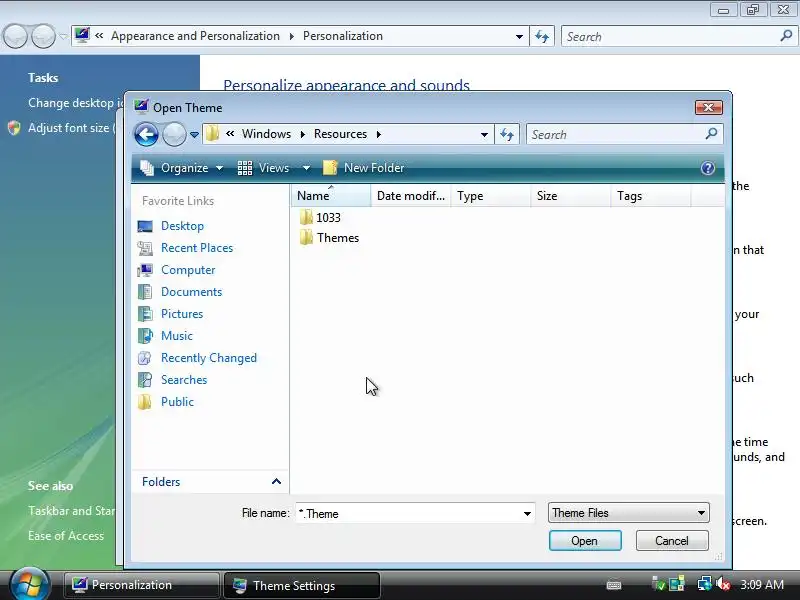Click Resources in the dialog address breadcrumb

(340, 134)
